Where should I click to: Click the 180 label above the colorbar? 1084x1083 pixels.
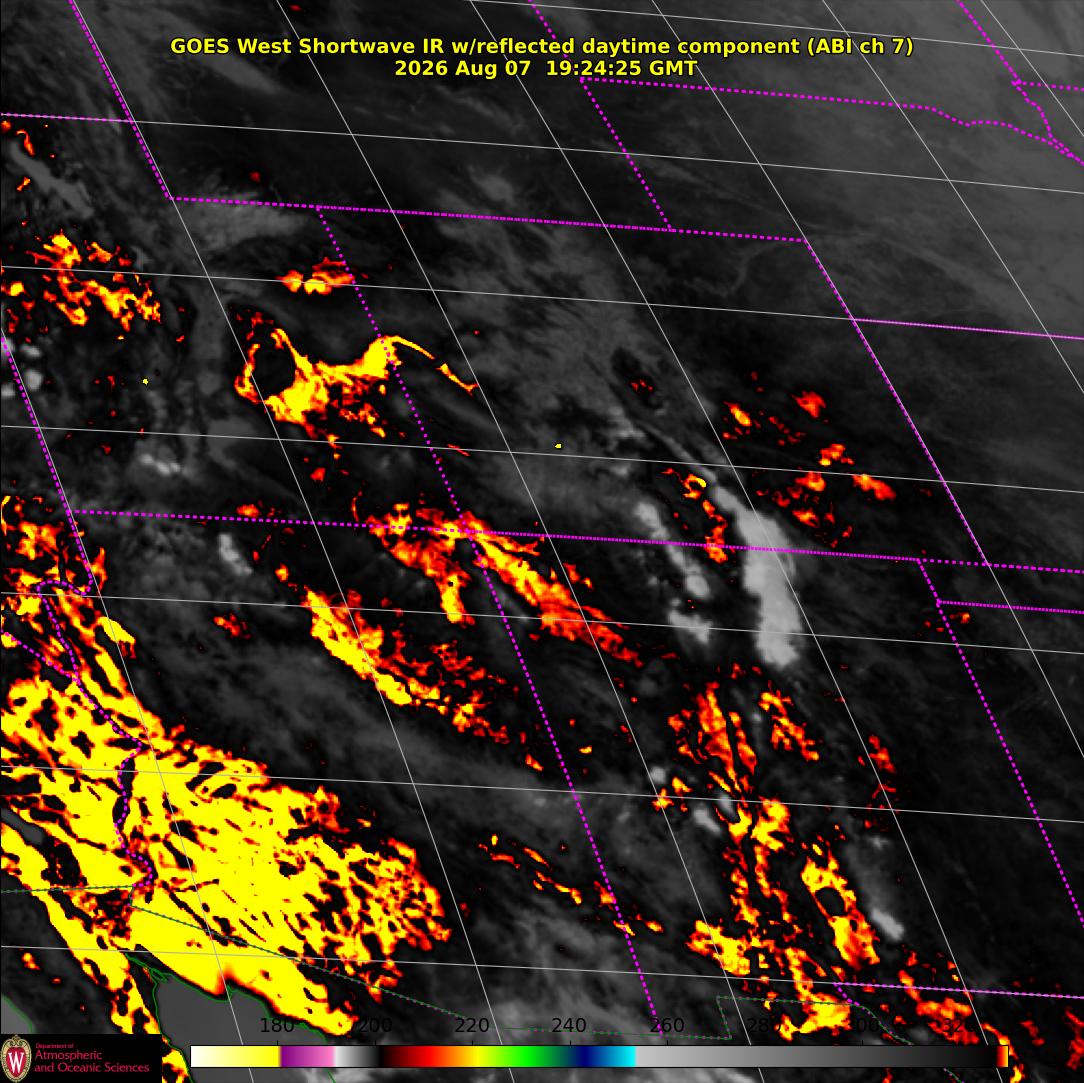coord(277,1025)
